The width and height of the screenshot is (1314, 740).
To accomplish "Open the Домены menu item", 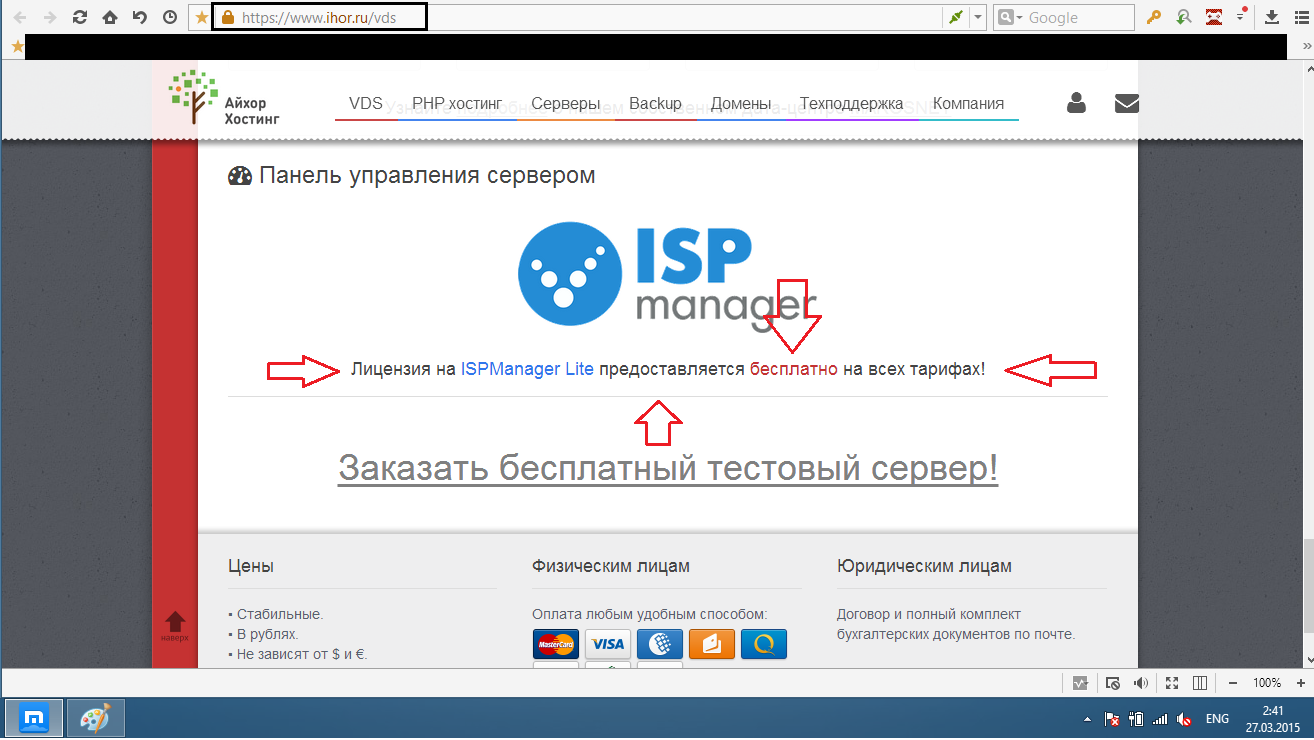I will pyautogui.click(x=741, y=104).
